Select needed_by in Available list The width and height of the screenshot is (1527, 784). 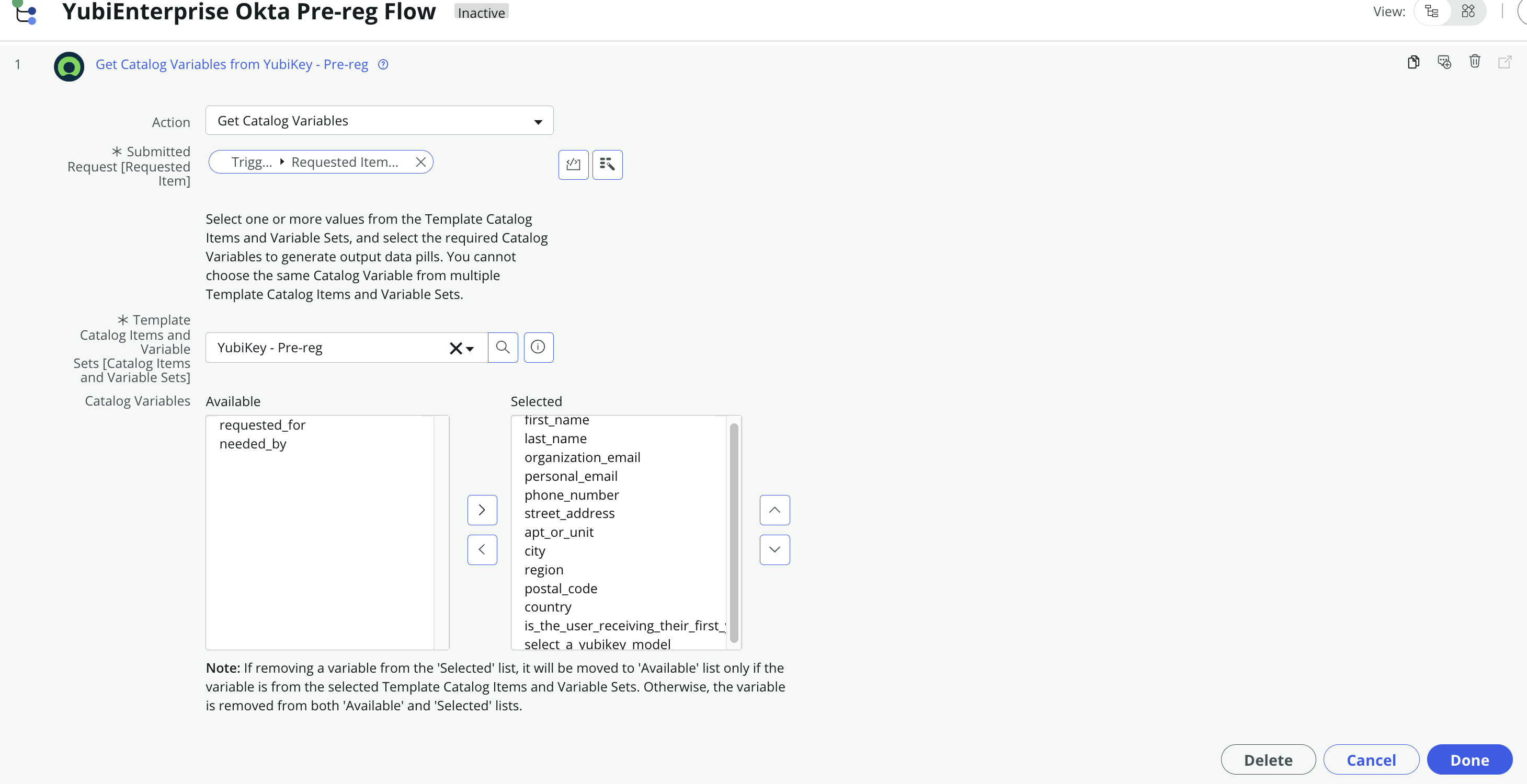253,444
